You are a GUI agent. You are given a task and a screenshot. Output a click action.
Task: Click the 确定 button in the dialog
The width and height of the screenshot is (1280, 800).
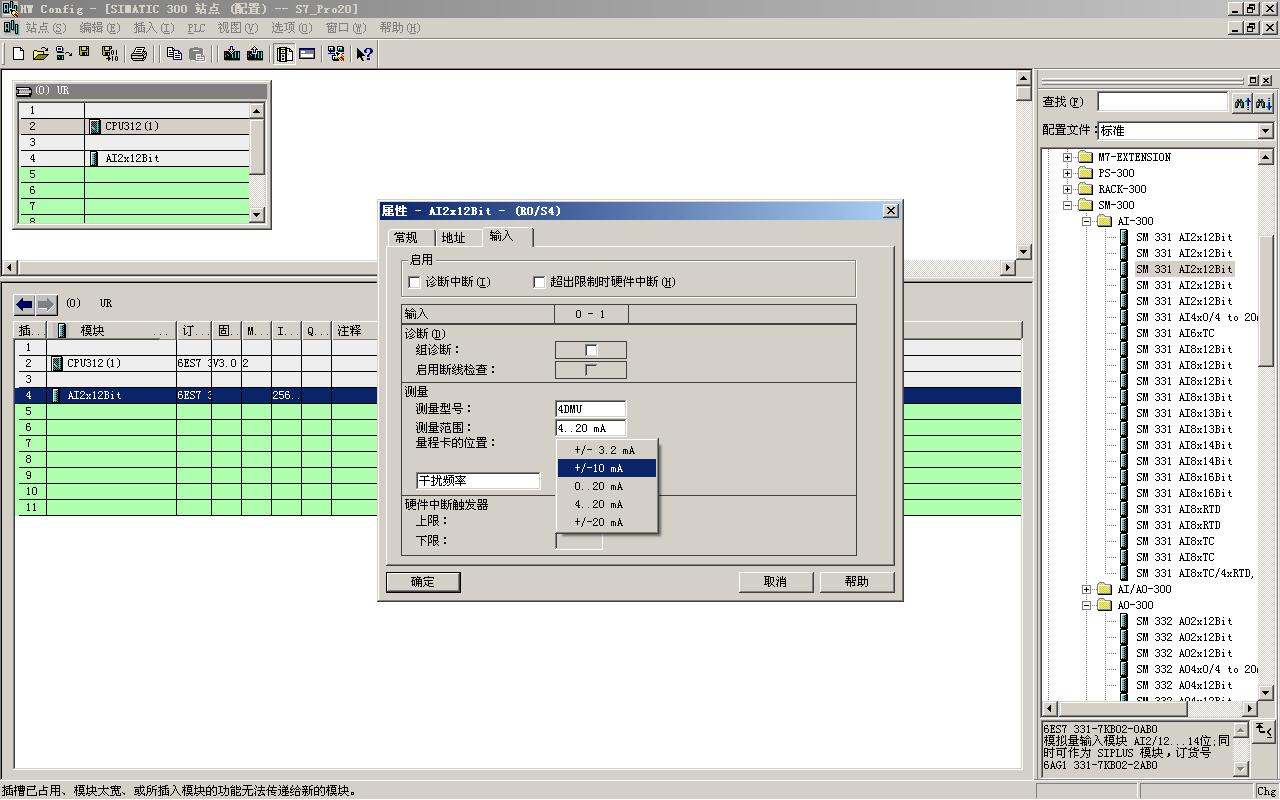click(x=423, y=582)
